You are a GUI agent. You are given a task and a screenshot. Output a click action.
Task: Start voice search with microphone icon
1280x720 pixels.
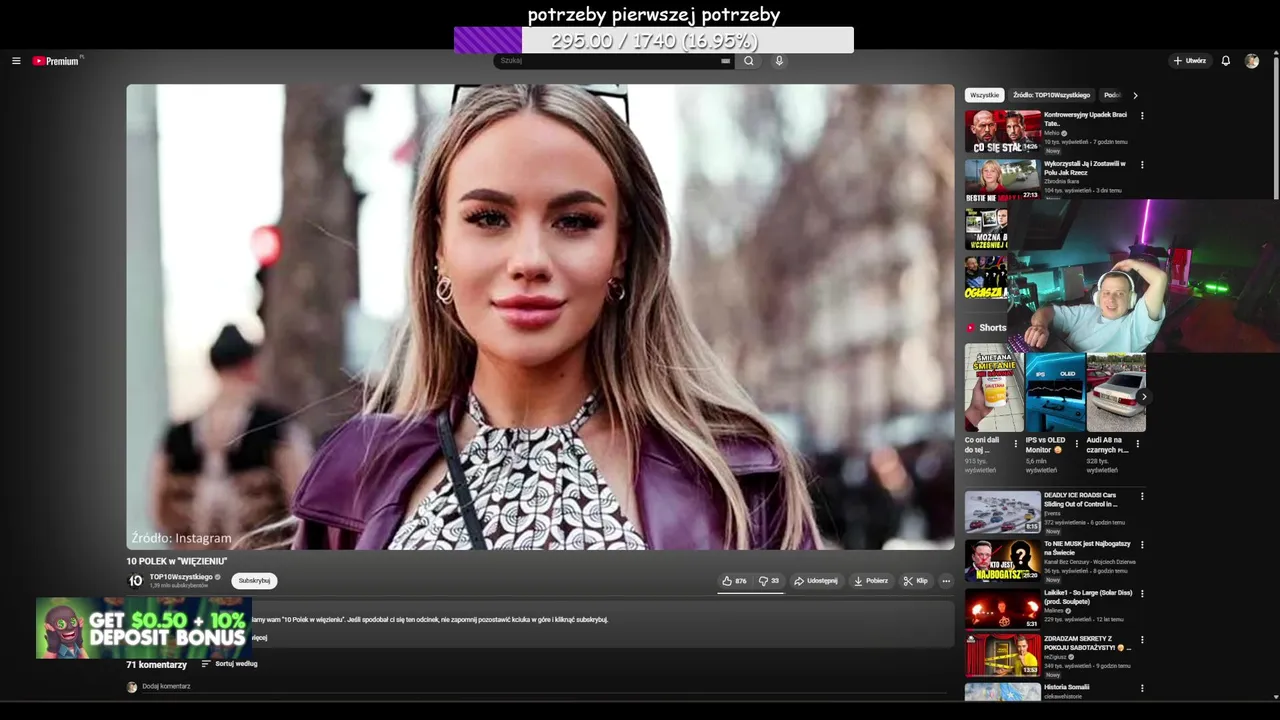779,61
